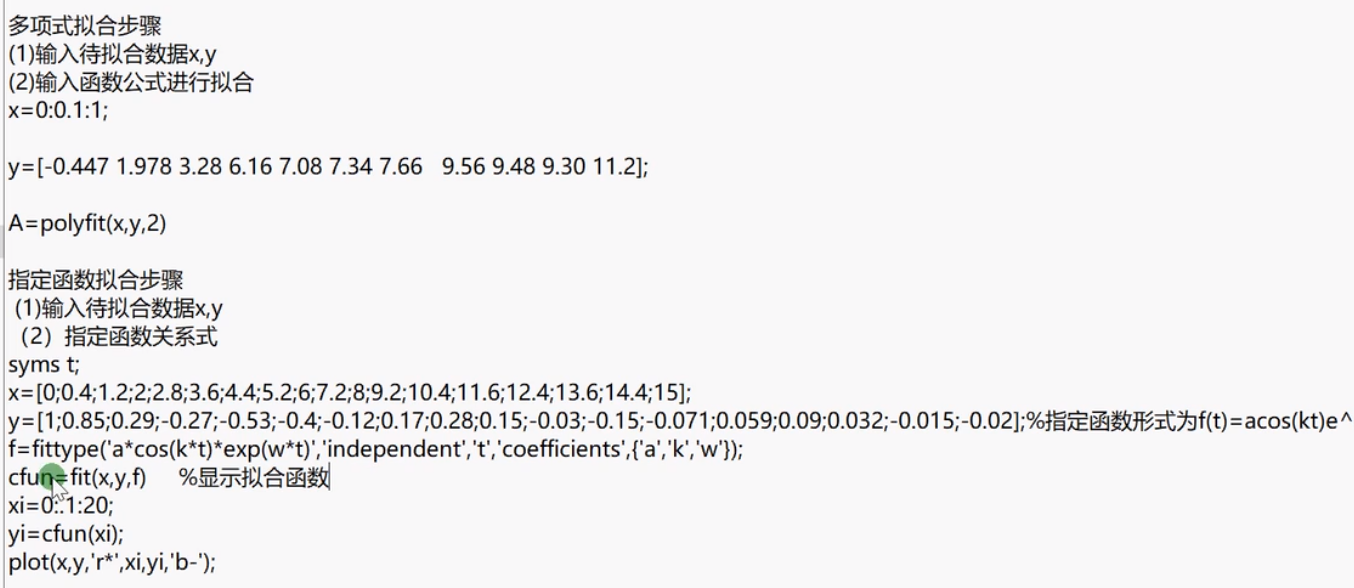Click the text (1)输入待拟合数据x,y under 多项式拟合步骤

click(x=112, y=55)
